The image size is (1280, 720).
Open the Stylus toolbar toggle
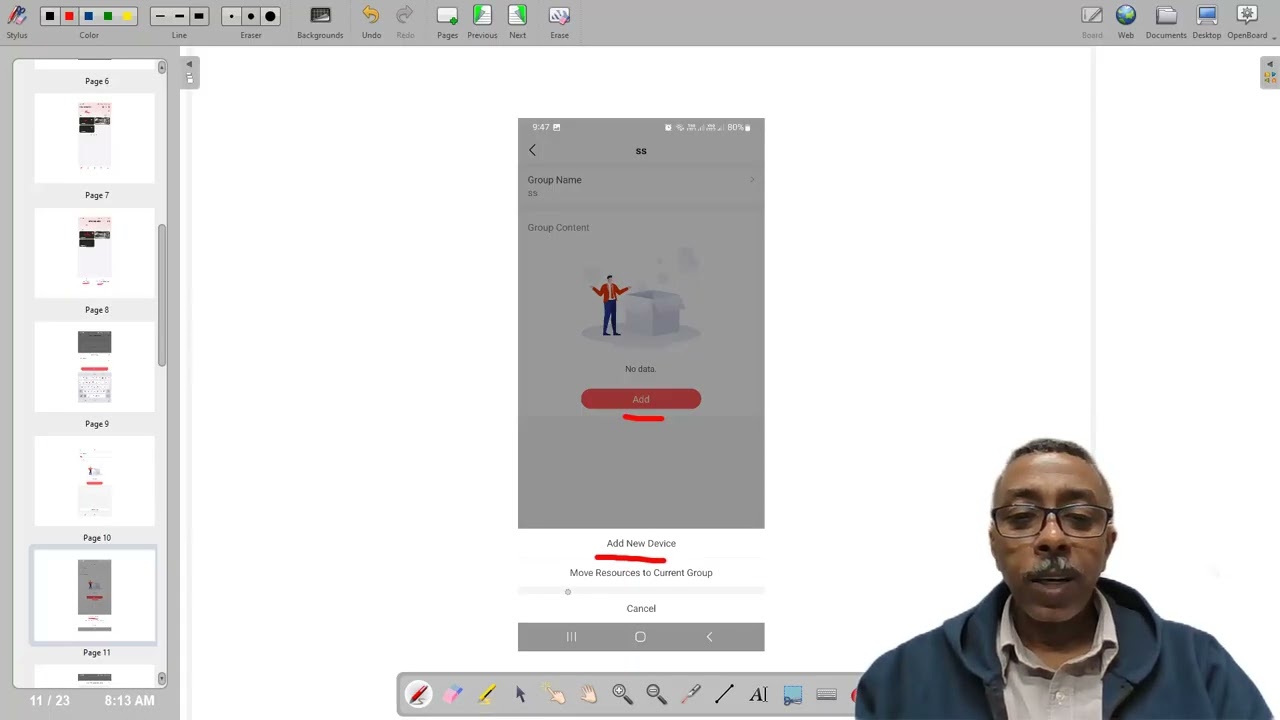point(17,21)
